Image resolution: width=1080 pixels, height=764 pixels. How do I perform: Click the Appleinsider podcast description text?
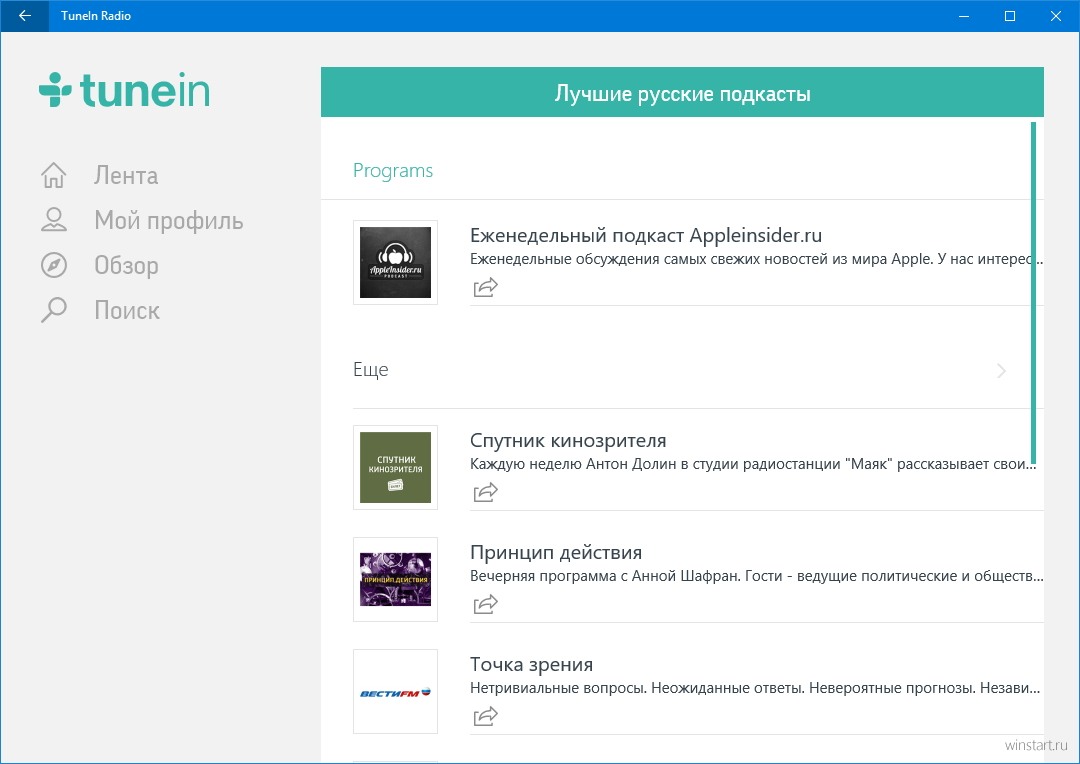756,259
